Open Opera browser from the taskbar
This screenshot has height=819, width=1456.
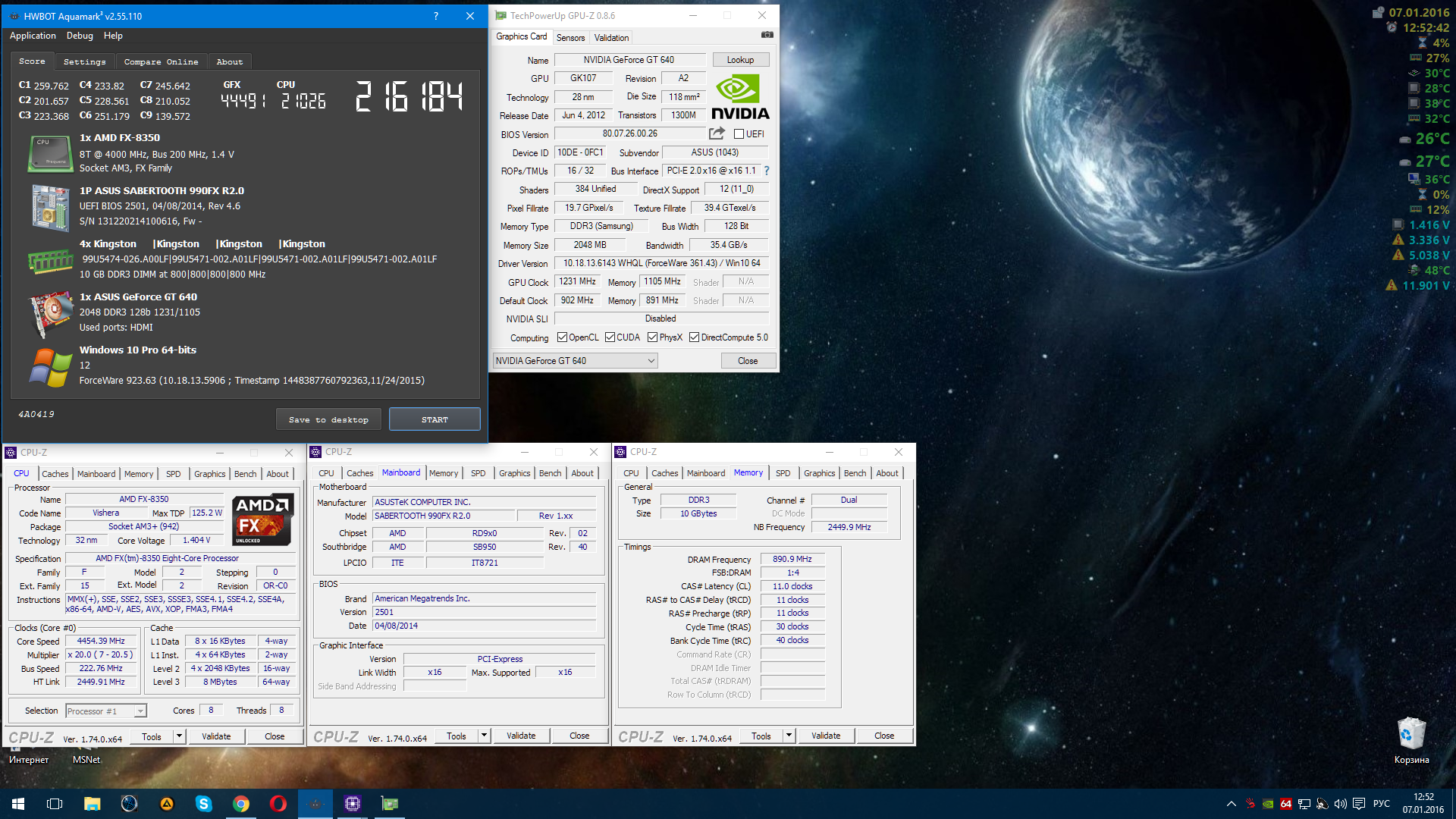pyautogui.click(x=278, y=804)
